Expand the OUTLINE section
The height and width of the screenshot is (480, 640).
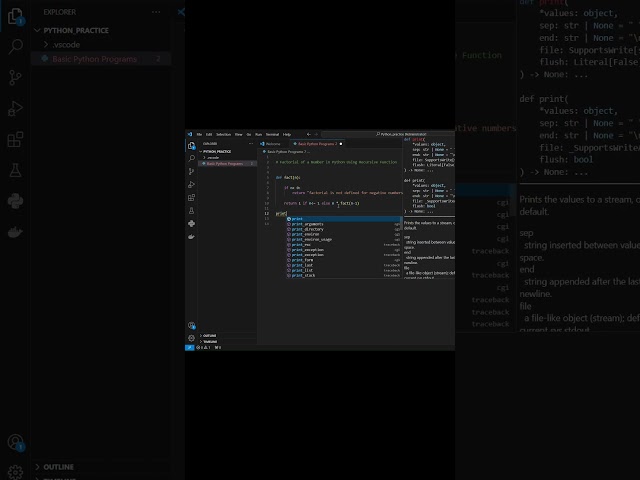coord(228,336)
